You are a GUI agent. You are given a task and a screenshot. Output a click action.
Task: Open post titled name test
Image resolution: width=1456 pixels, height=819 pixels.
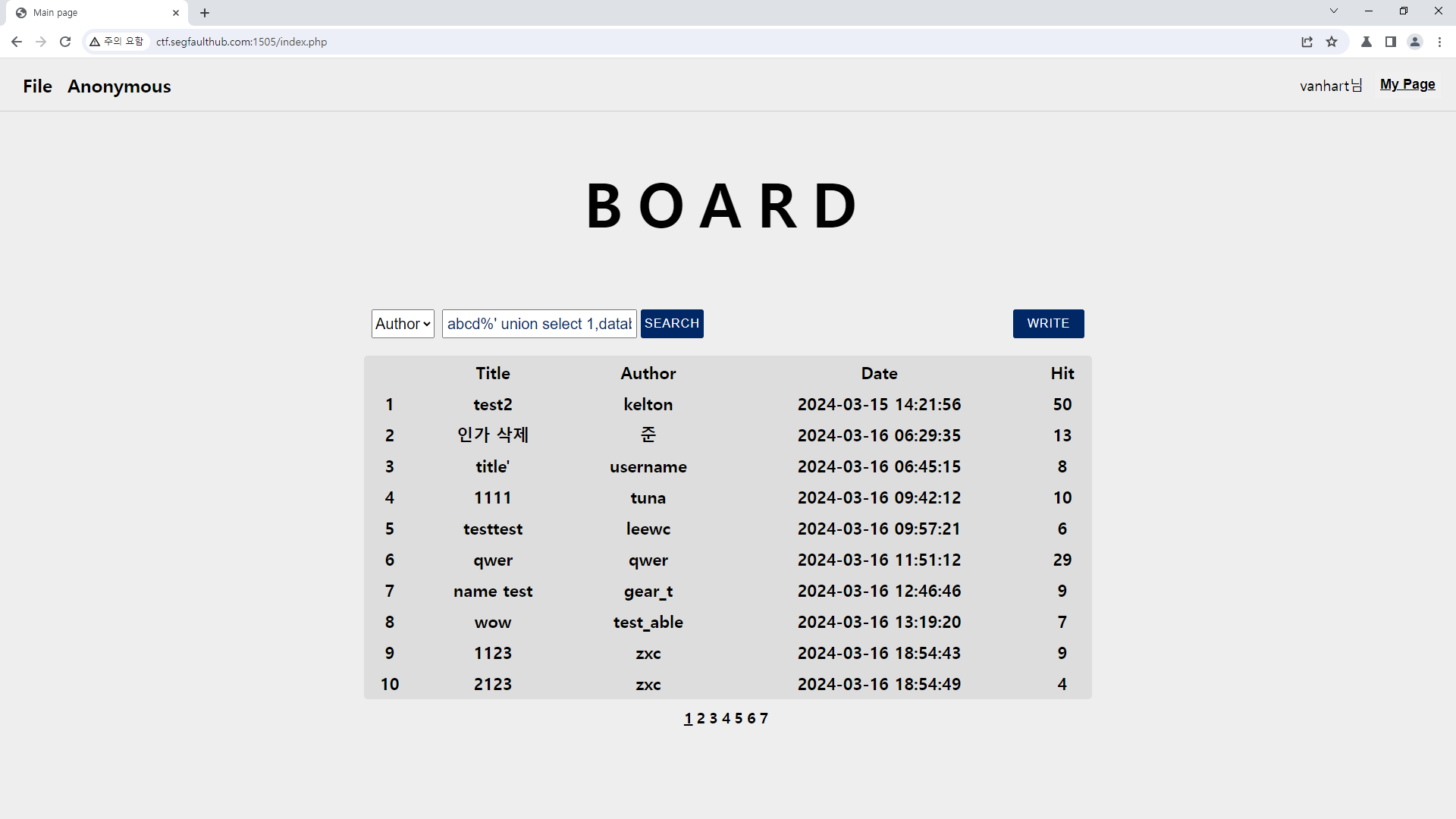pyautogui.click(x=493, y=591)
